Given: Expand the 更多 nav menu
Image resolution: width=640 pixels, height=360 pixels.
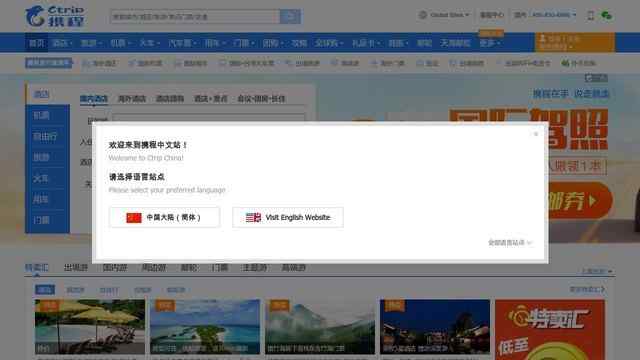Looking at the screenshot, I should pos(490,43).
